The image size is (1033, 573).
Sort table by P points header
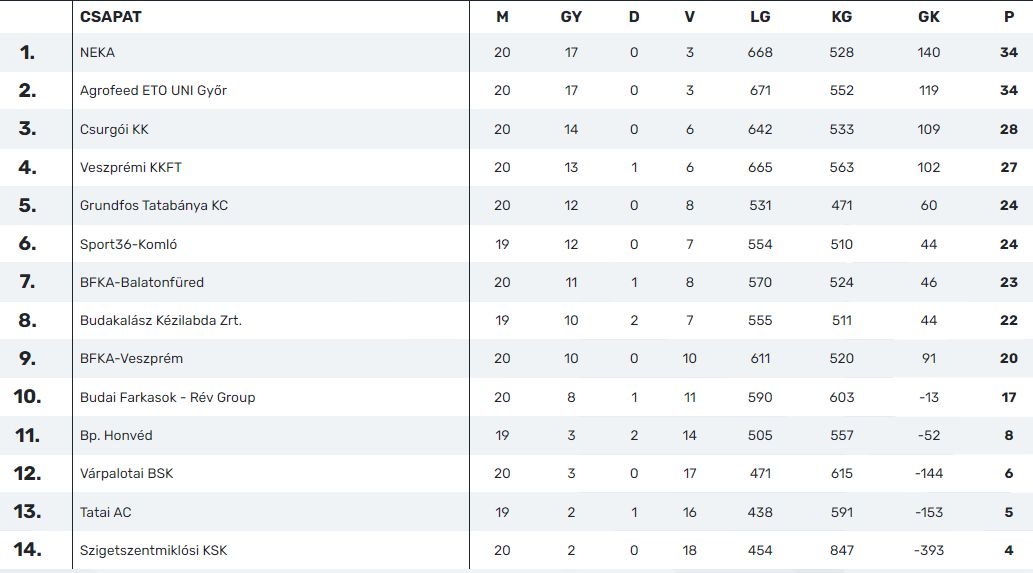pyautogui.click(x=1009, y=17)
